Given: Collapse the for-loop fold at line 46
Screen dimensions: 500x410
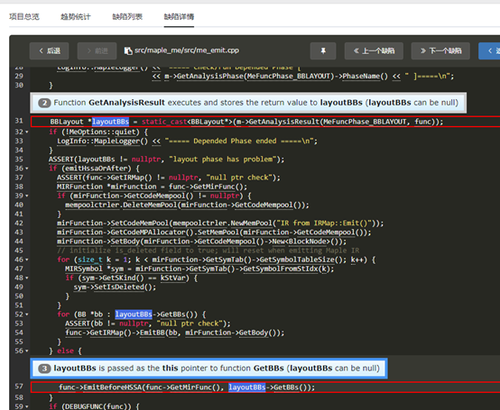Looking at the screenshot, I should 27,260.
